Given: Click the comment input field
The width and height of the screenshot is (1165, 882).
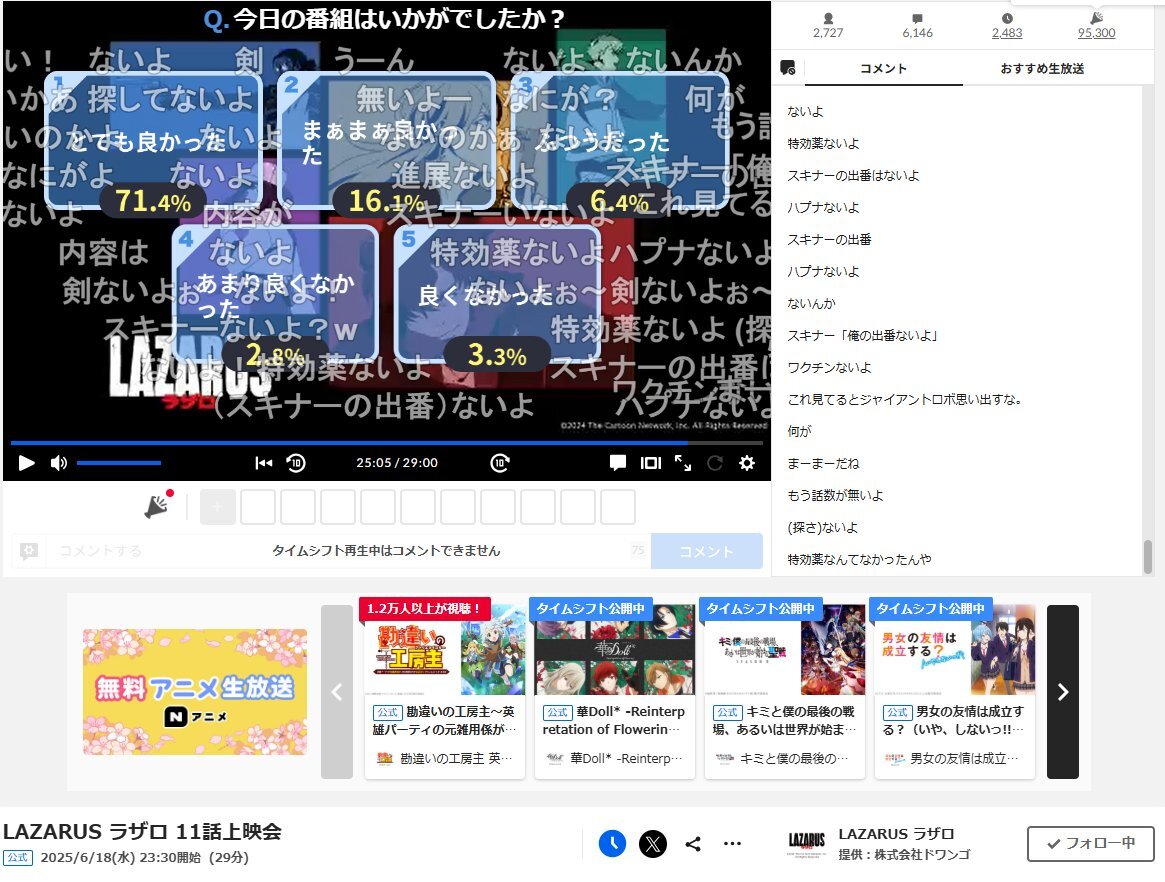Looking at the screenshot, I should coord(348,551).
